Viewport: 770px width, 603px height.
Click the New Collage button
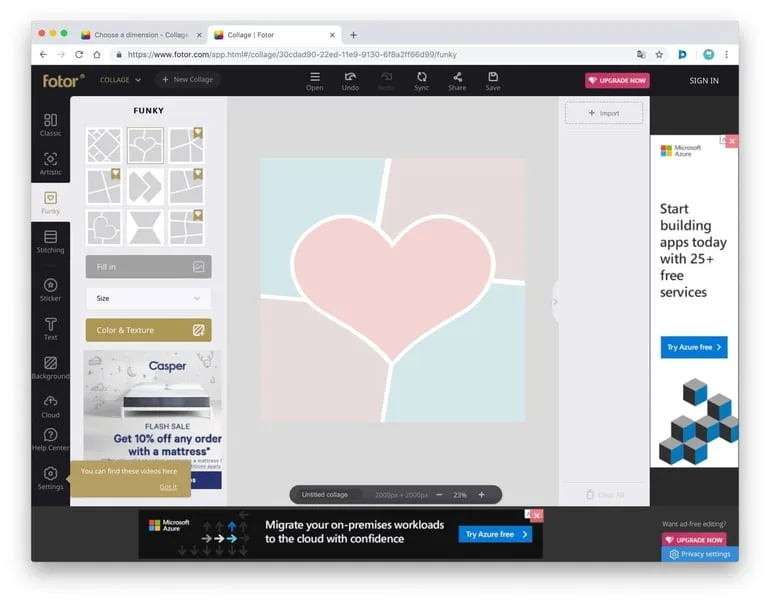pyautogui.click(x=188, y=80)
